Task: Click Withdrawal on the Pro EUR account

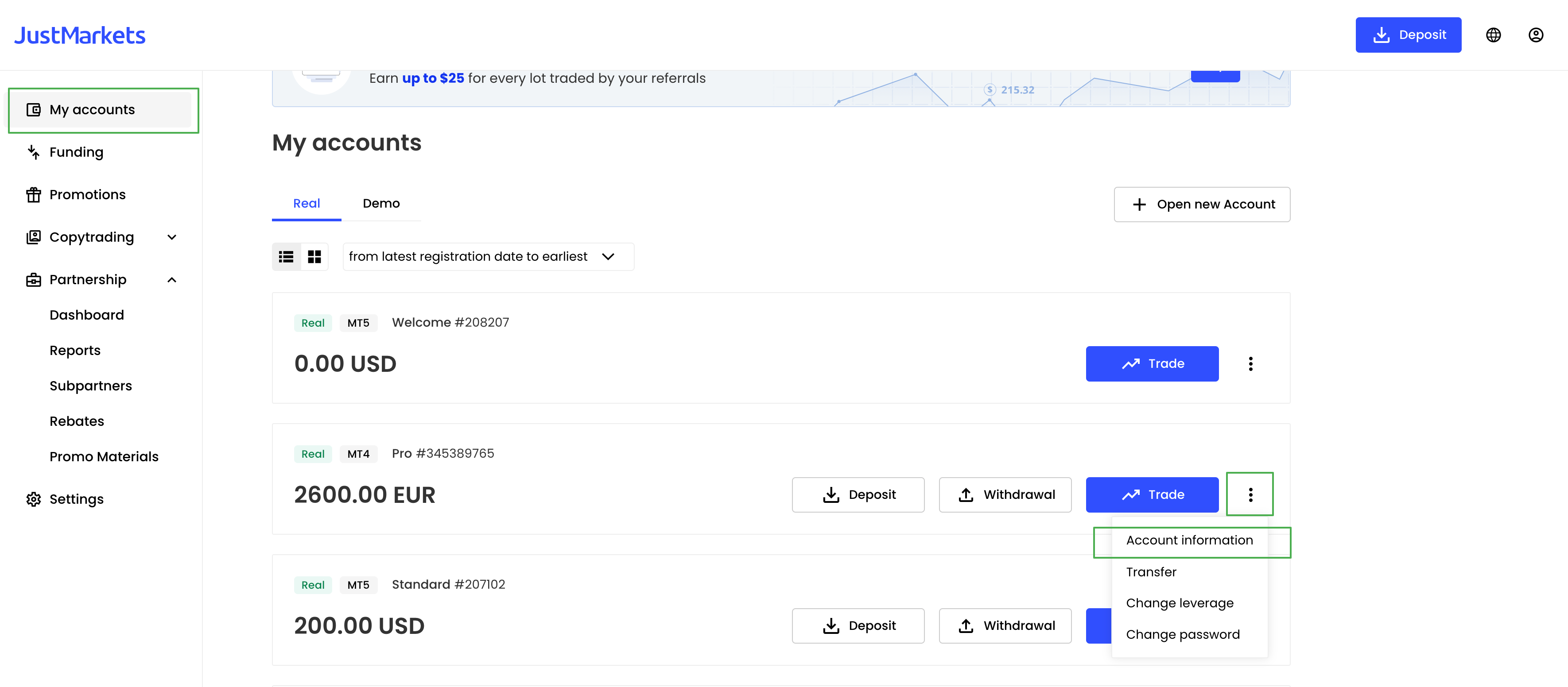Action: pos(1005,495)
